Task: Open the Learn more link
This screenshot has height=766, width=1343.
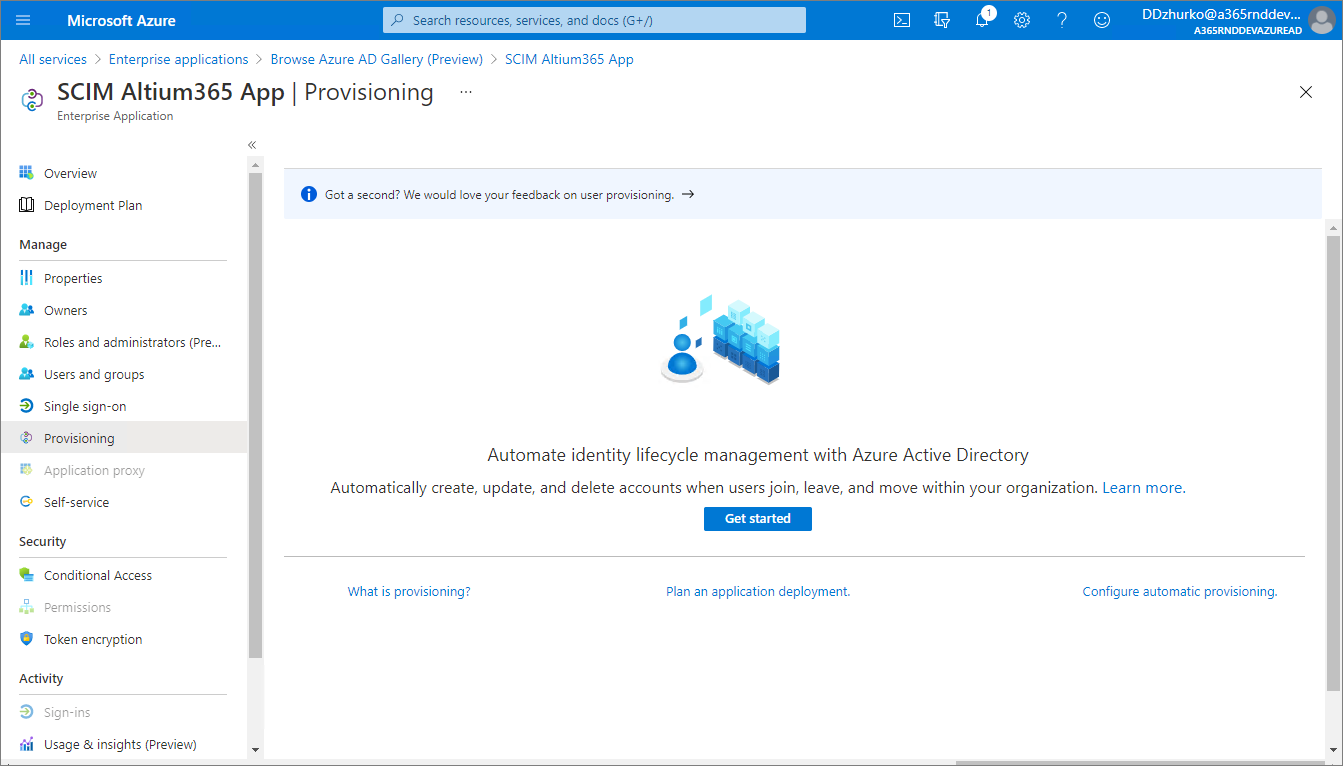Action: (1143, 488)
